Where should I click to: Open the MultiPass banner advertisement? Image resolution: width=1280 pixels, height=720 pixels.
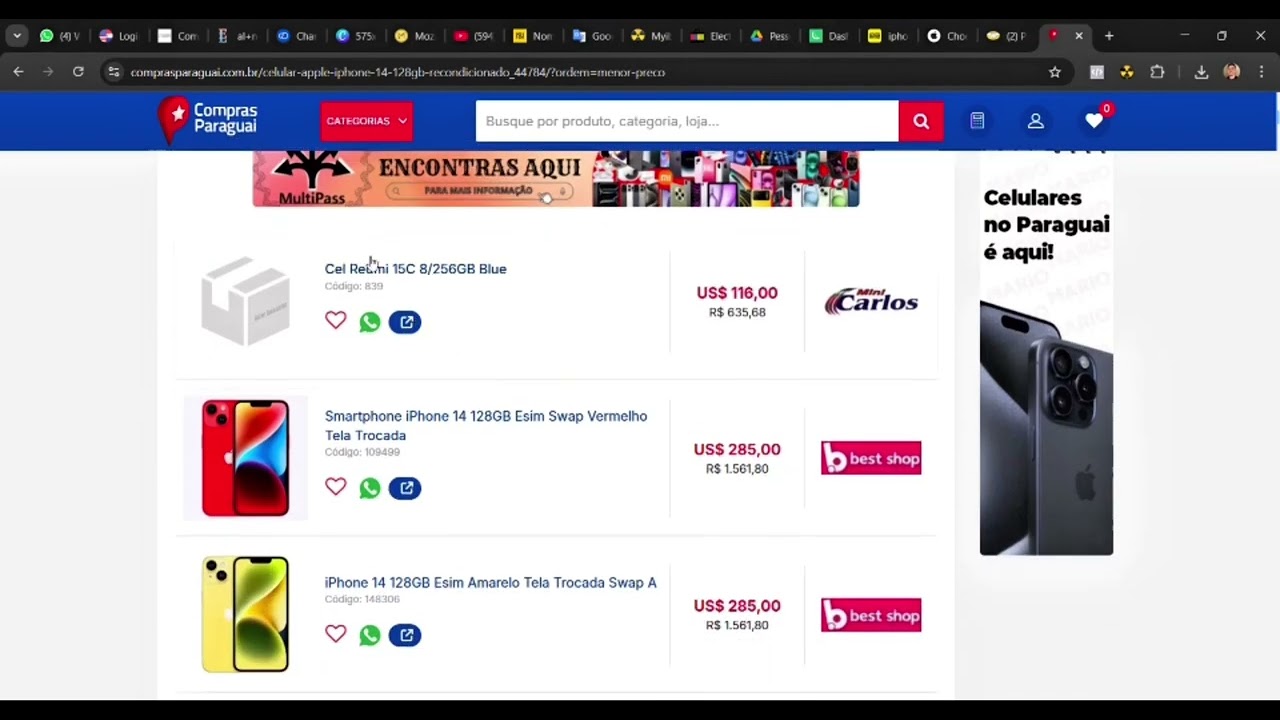[x=556, y=179]
